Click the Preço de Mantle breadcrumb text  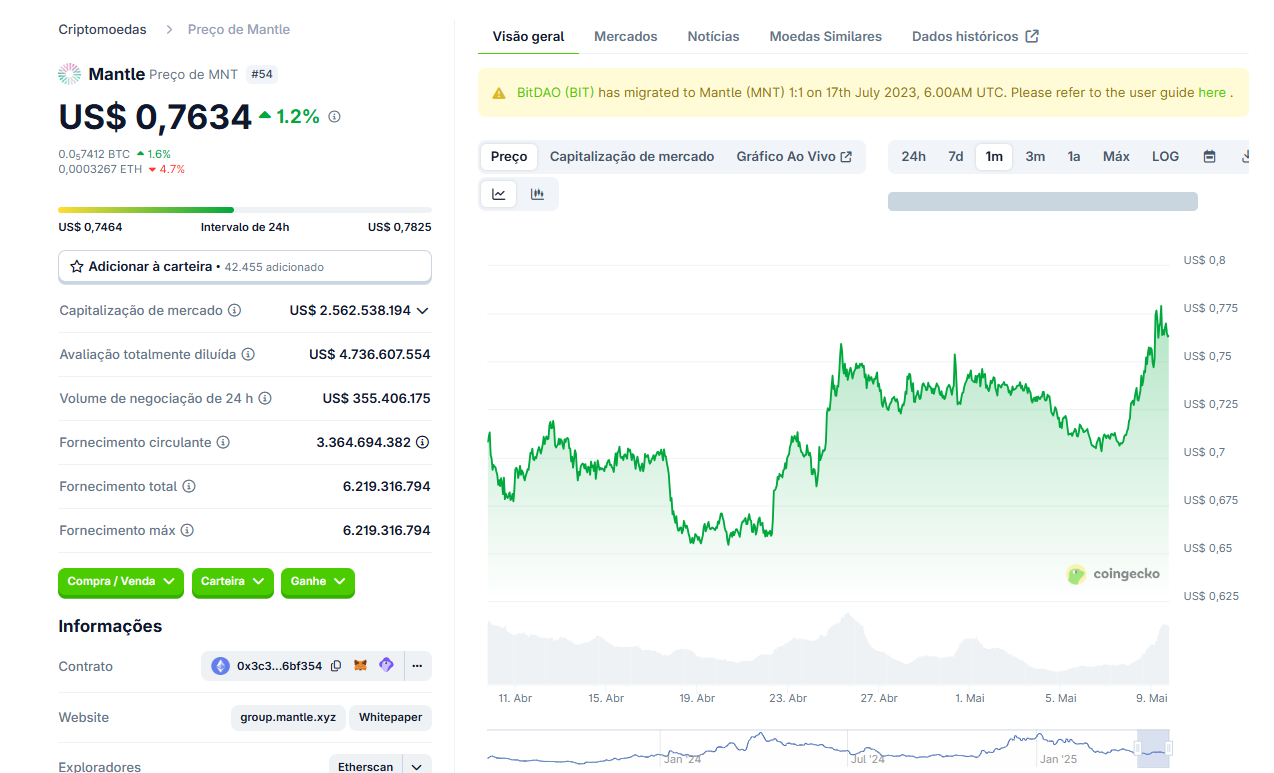pos(239,30)
